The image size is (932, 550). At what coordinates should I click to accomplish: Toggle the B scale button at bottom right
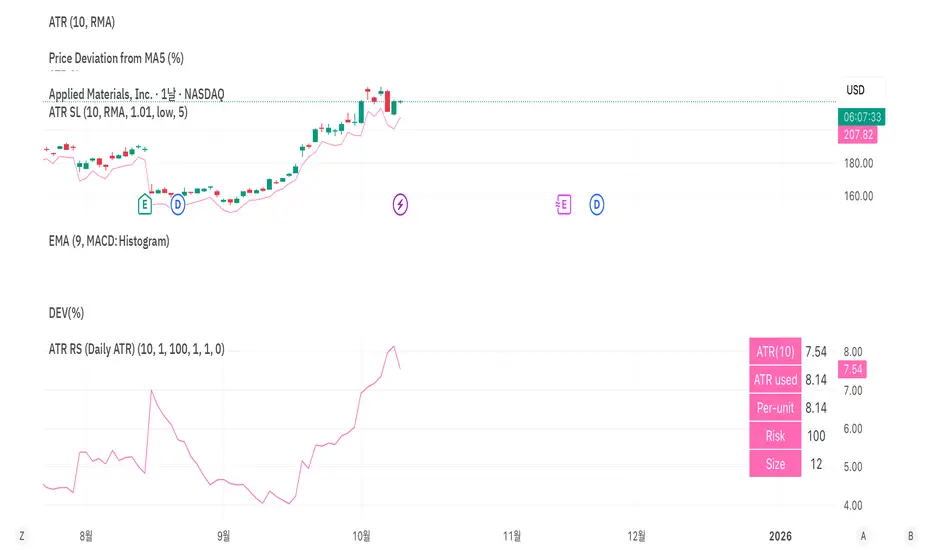tap(911, 535)
